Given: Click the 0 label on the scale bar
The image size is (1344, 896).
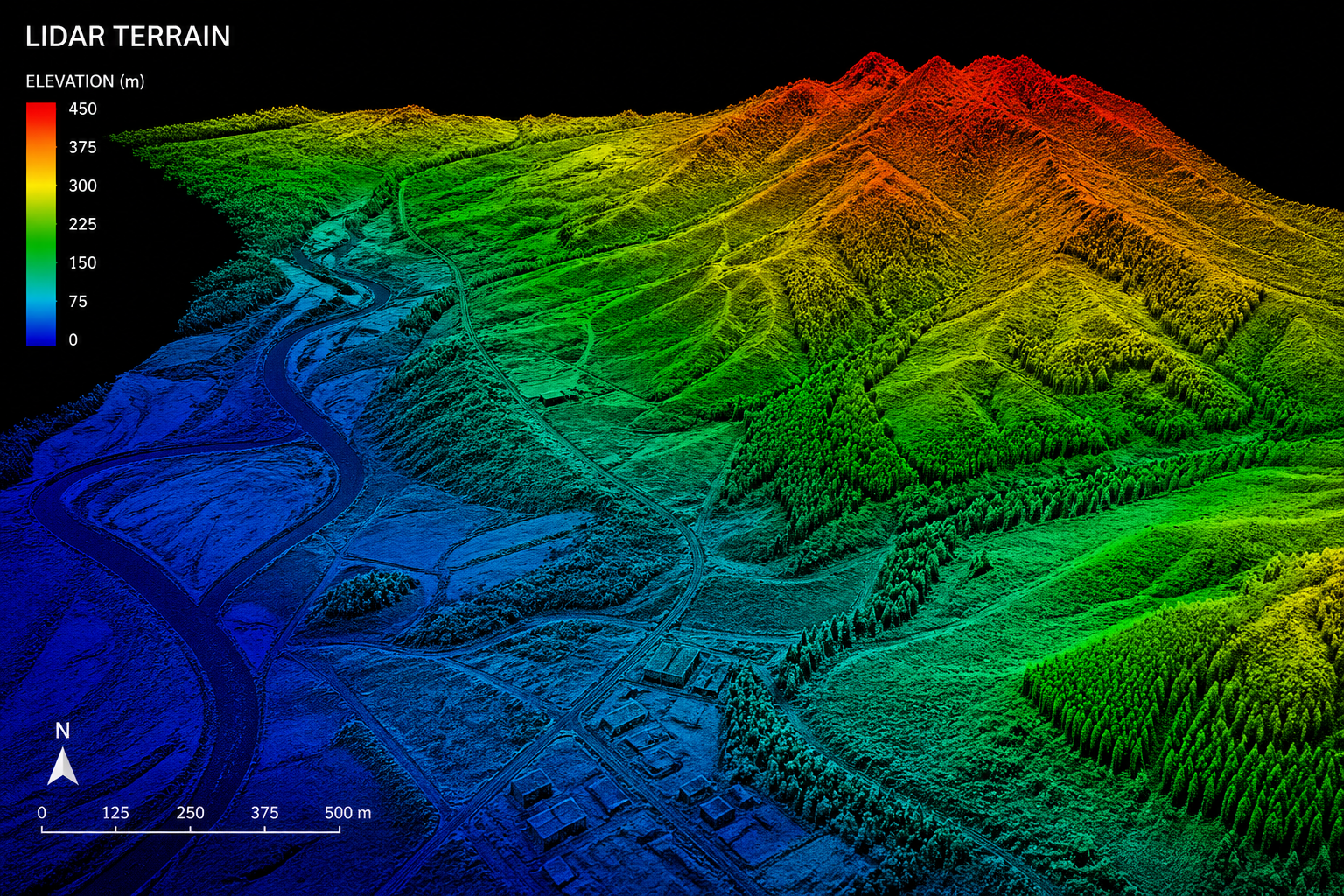Looking at the screenshot, I should point(42,813).
